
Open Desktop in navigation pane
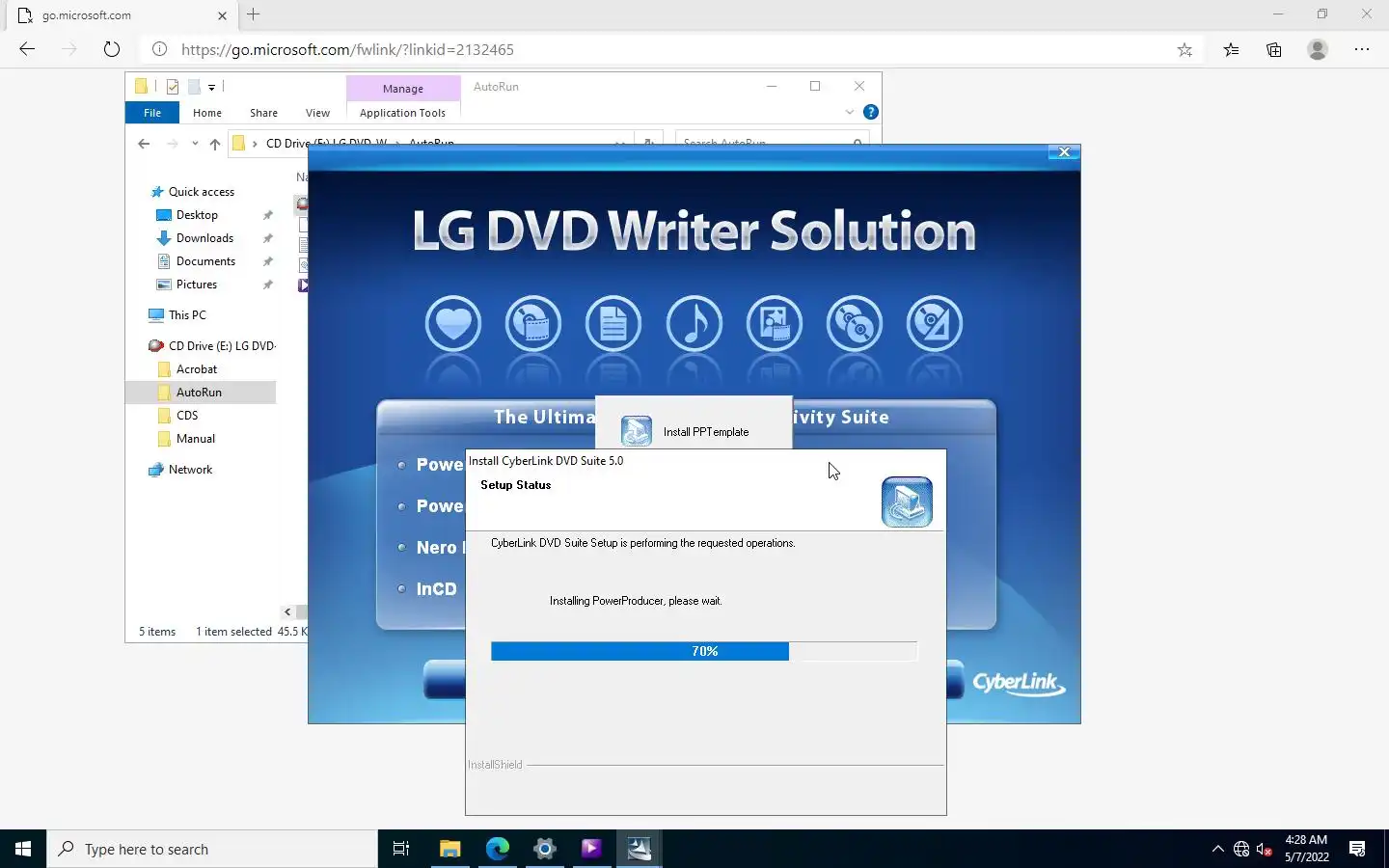pyautogui.click(x=197, y=215)
